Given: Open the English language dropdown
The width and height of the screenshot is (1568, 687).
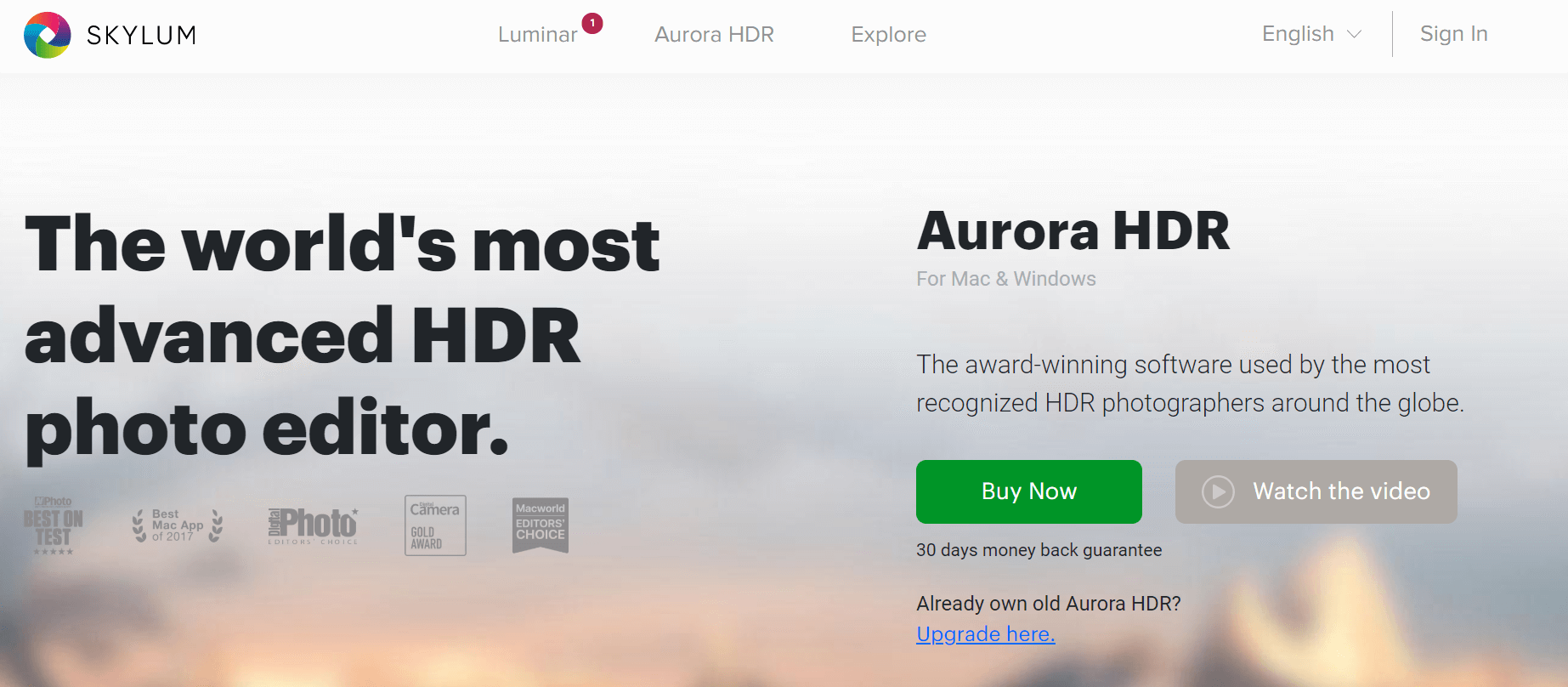Looking at the screenshot, I should tap(1298, 34).
